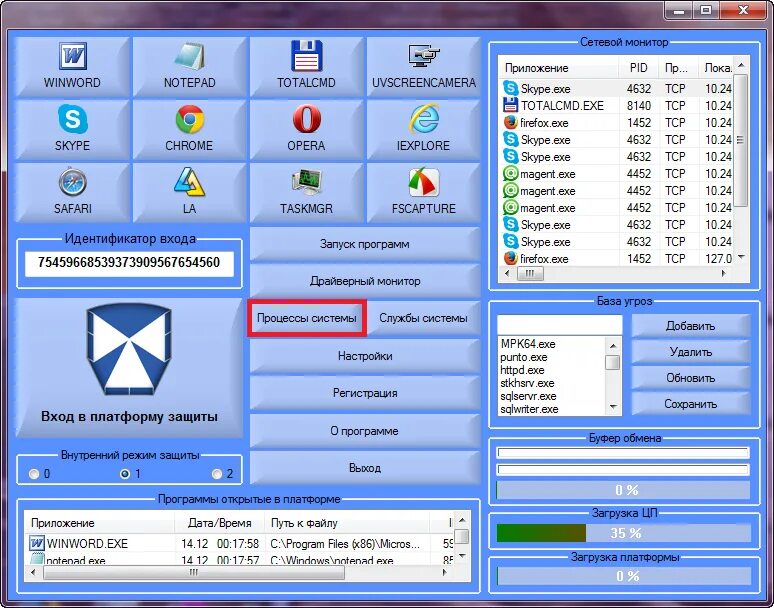Select first Skype.exe row in network monitor
The image size is (774, 608).
tap(617, 89)
